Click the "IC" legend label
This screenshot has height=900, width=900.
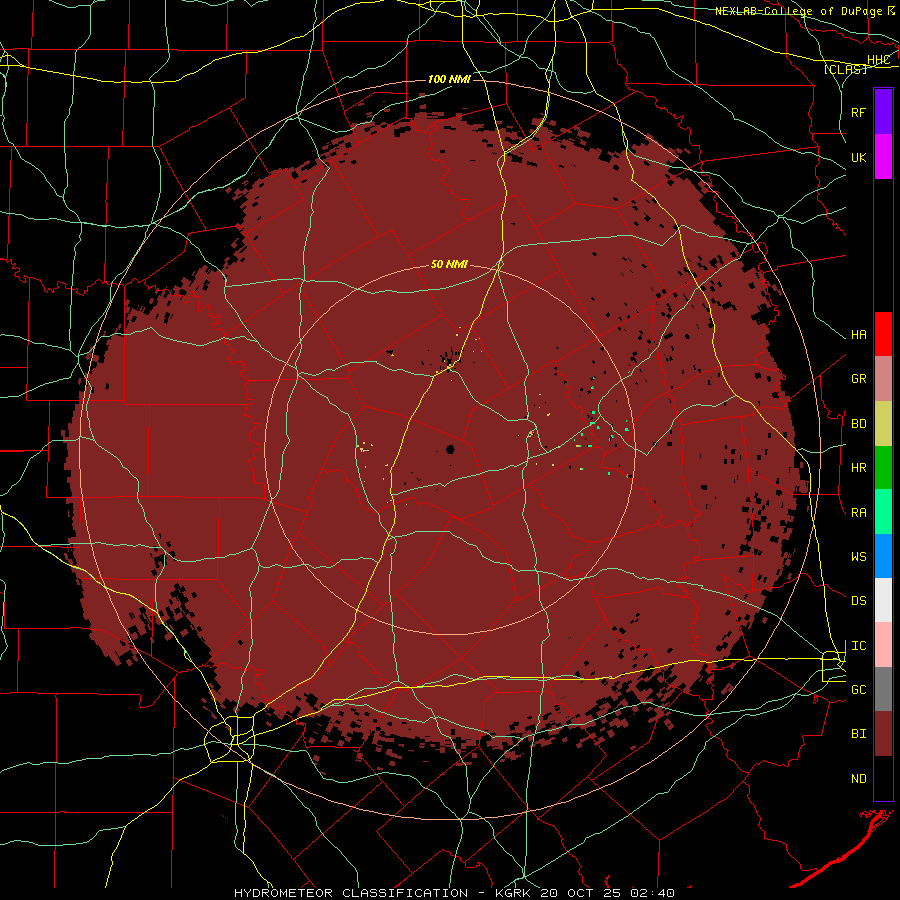click(x=858, y=646)
